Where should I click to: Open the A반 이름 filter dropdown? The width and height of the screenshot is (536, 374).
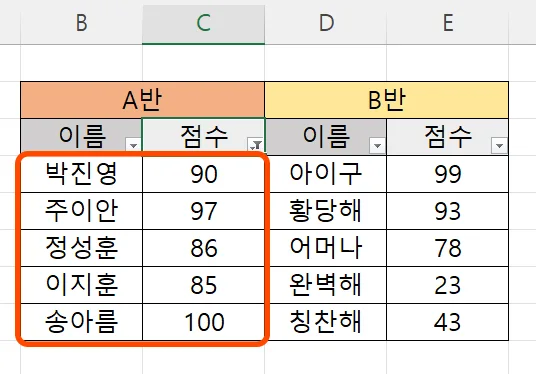click(x=133, y=145)
